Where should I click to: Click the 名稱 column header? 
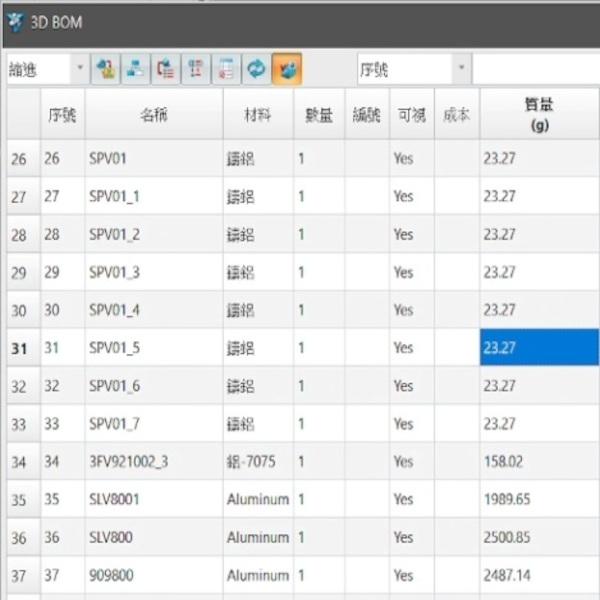point(154,114)
